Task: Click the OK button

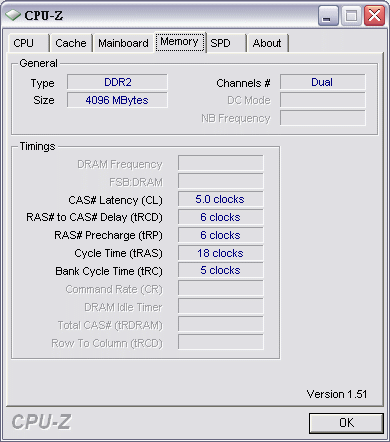Action: (346, 423)
